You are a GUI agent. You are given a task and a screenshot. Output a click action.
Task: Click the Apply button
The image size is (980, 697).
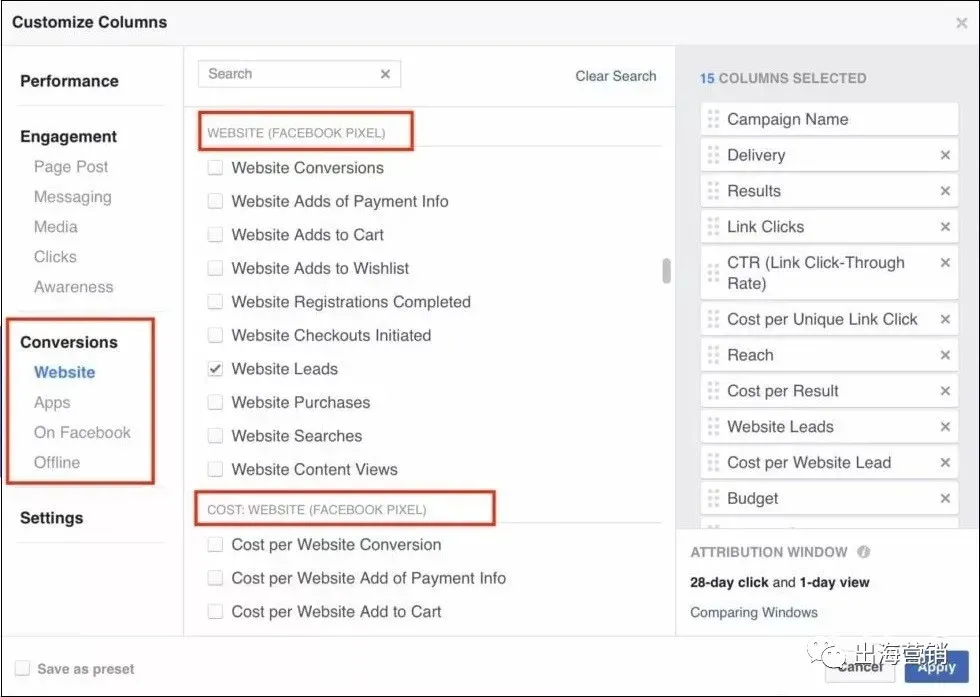click(936, 667)
